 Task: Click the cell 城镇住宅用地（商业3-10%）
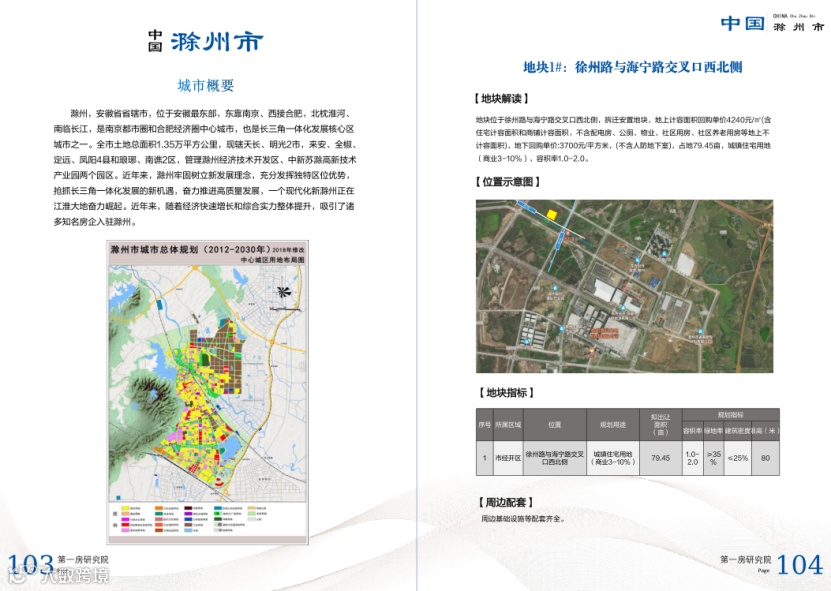(x=613, y=458)
